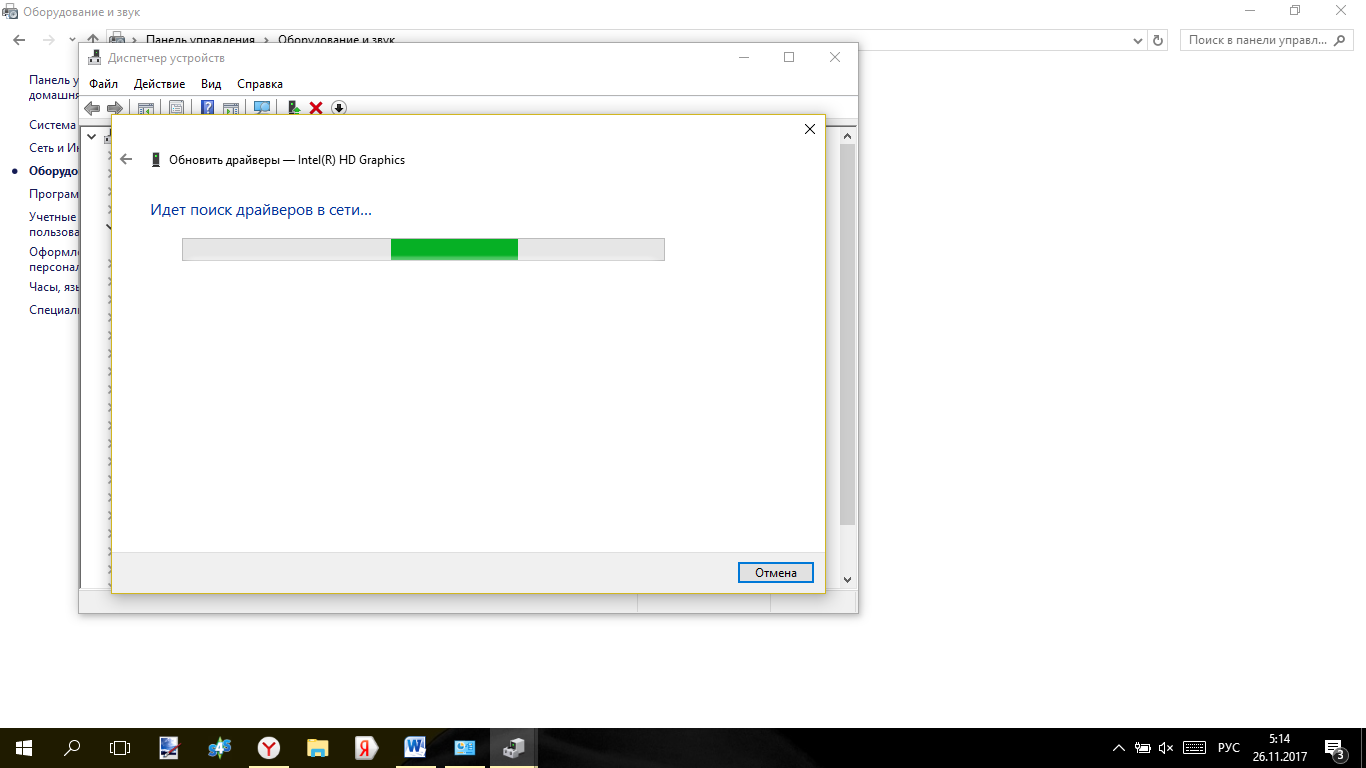Image resolution: width=1366 pixels, height=768 pixels.
Task: Open File Explorer from taskbar
Action: (x=318, y=747)
